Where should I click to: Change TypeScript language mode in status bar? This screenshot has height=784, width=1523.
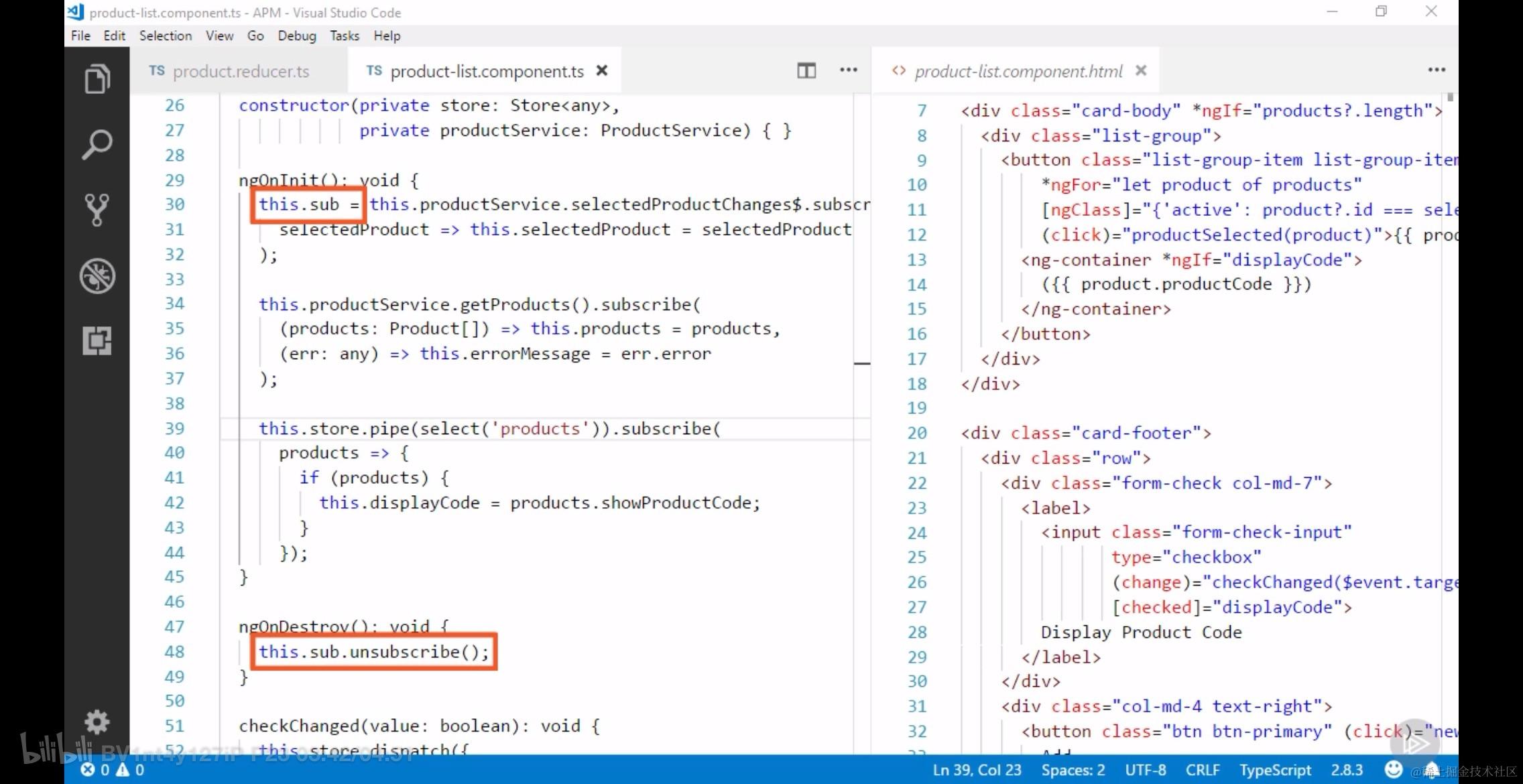point(1274,770)
